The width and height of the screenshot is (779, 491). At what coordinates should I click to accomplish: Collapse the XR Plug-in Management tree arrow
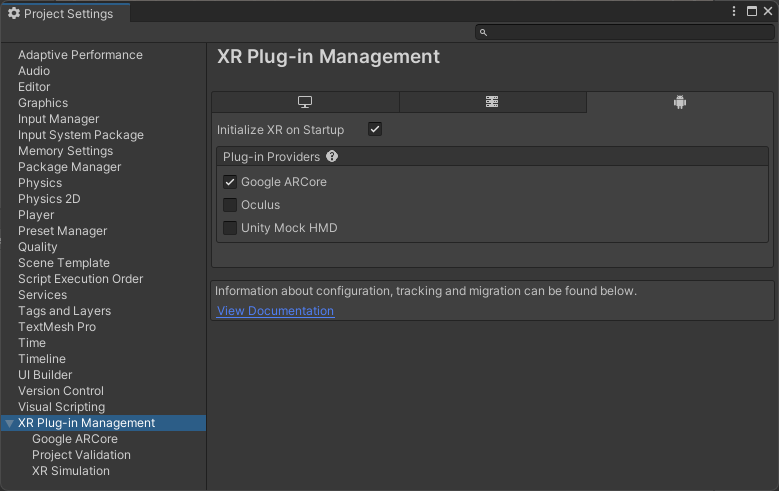(x=9, y=423)
